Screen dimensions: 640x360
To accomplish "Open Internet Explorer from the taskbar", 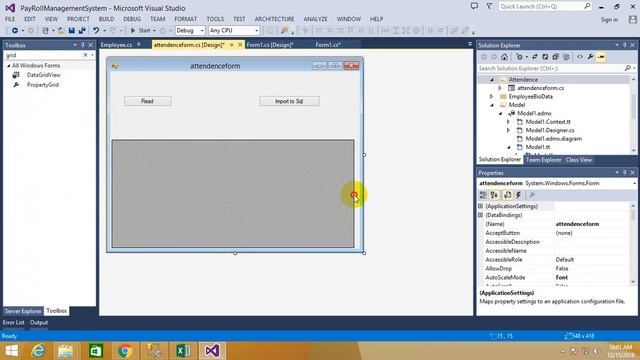I will point(38,351).
